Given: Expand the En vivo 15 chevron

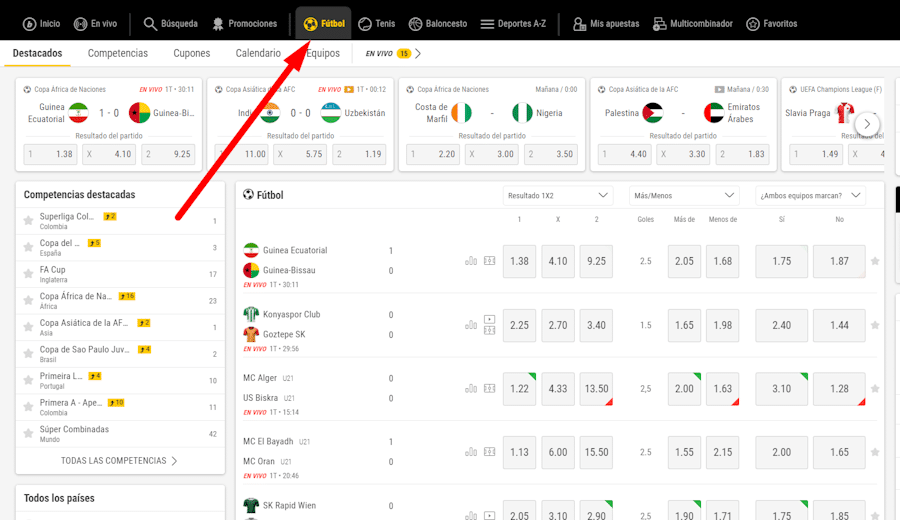Looking at the screenshot, I should point(418,54).
